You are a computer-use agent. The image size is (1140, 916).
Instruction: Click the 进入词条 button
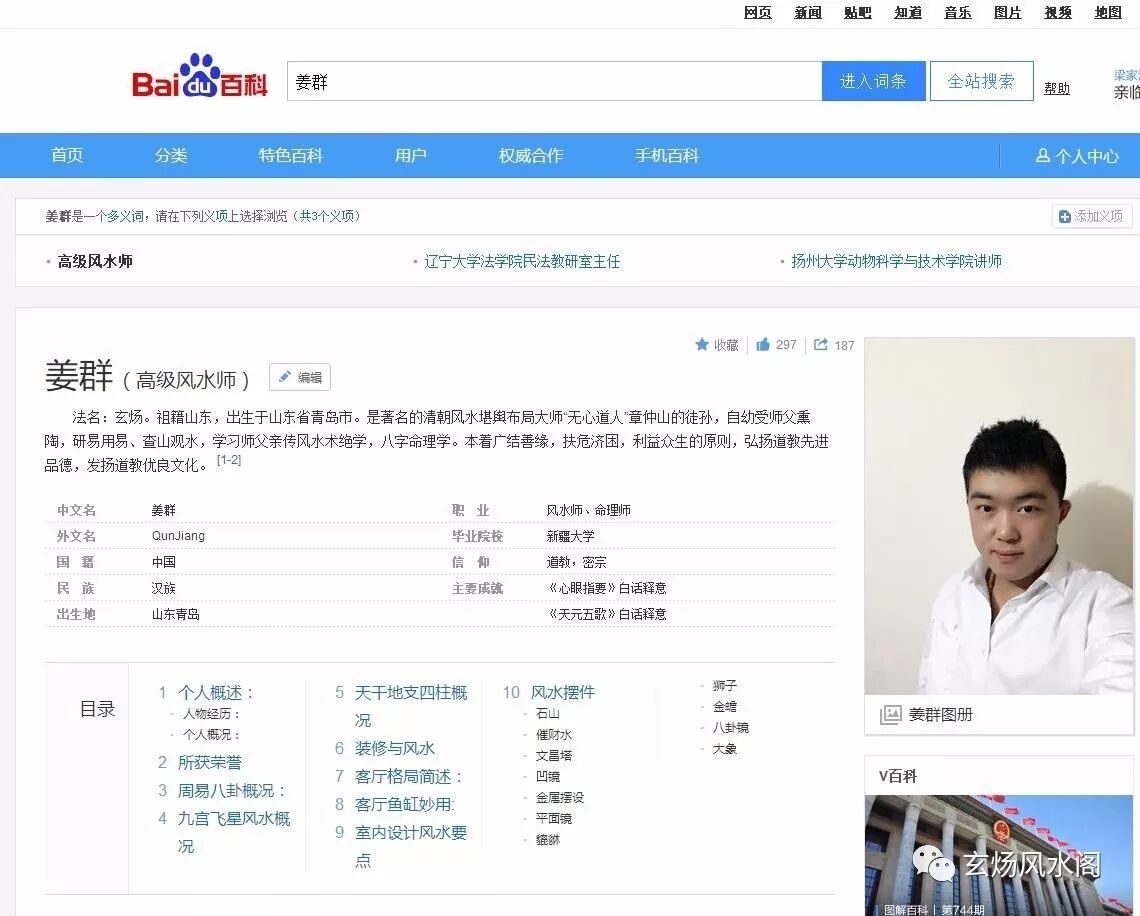[x=873, y=81]
